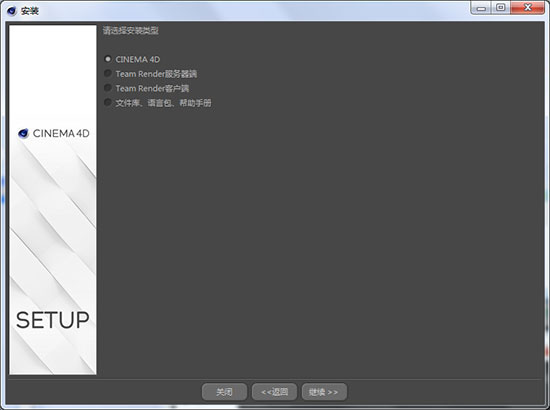Click the SETUP text on the banner
This screenshot has width=550, height=410.
tap(53, 320)
